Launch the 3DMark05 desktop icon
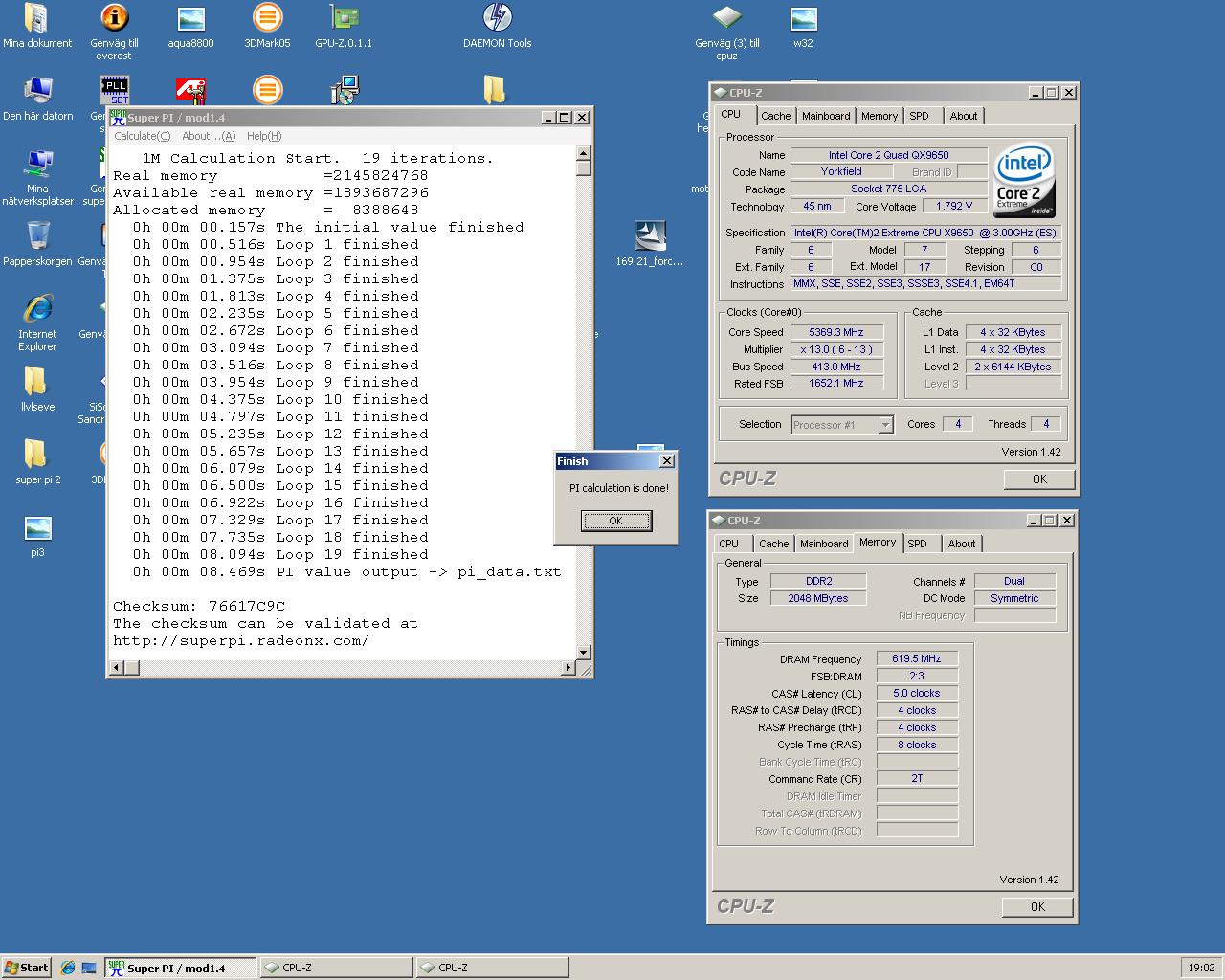The image size is (1225, 980). pos(267,26)
